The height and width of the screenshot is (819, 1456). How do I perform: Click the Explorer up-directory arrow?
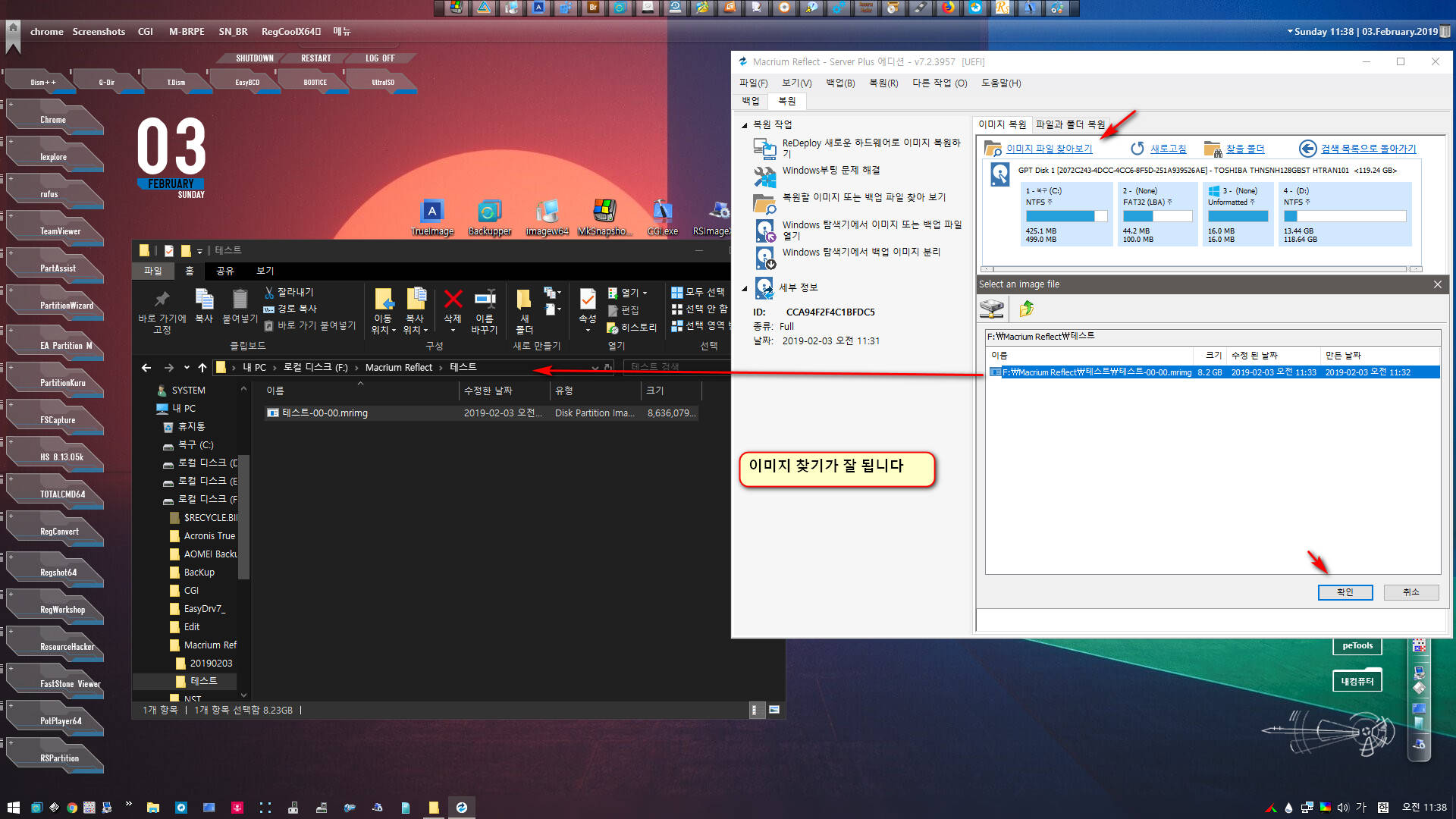click(202, 368)
